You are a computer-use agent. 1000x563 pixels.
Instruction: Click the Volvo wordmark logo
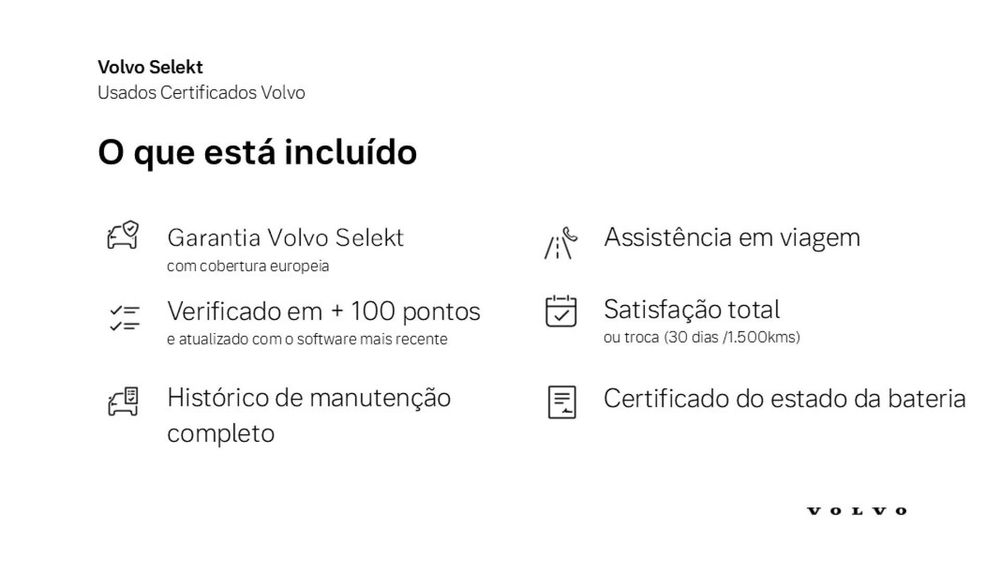(857, 511)
